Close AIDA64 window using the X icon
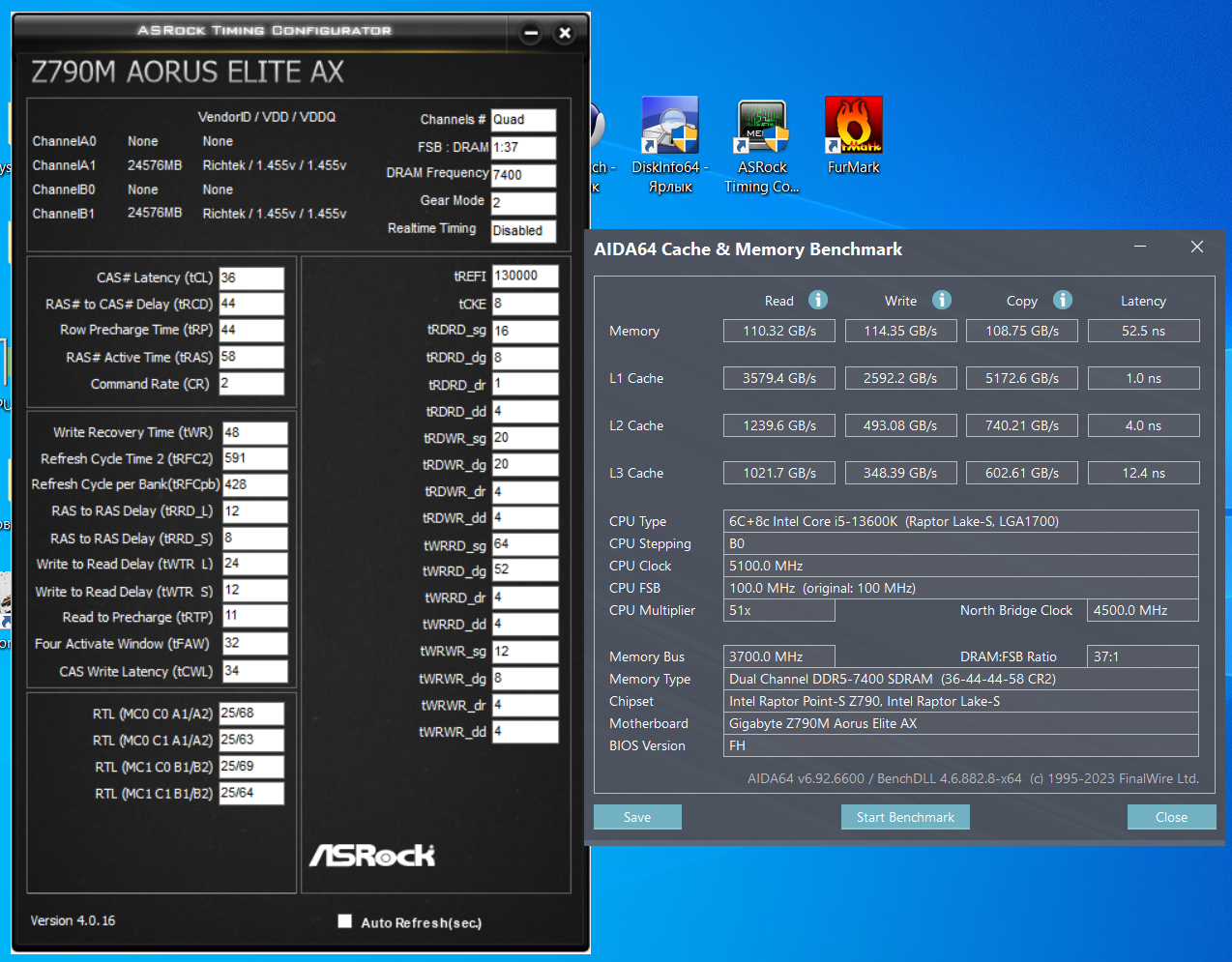 pyautogui.click(x=1197, y=248)
